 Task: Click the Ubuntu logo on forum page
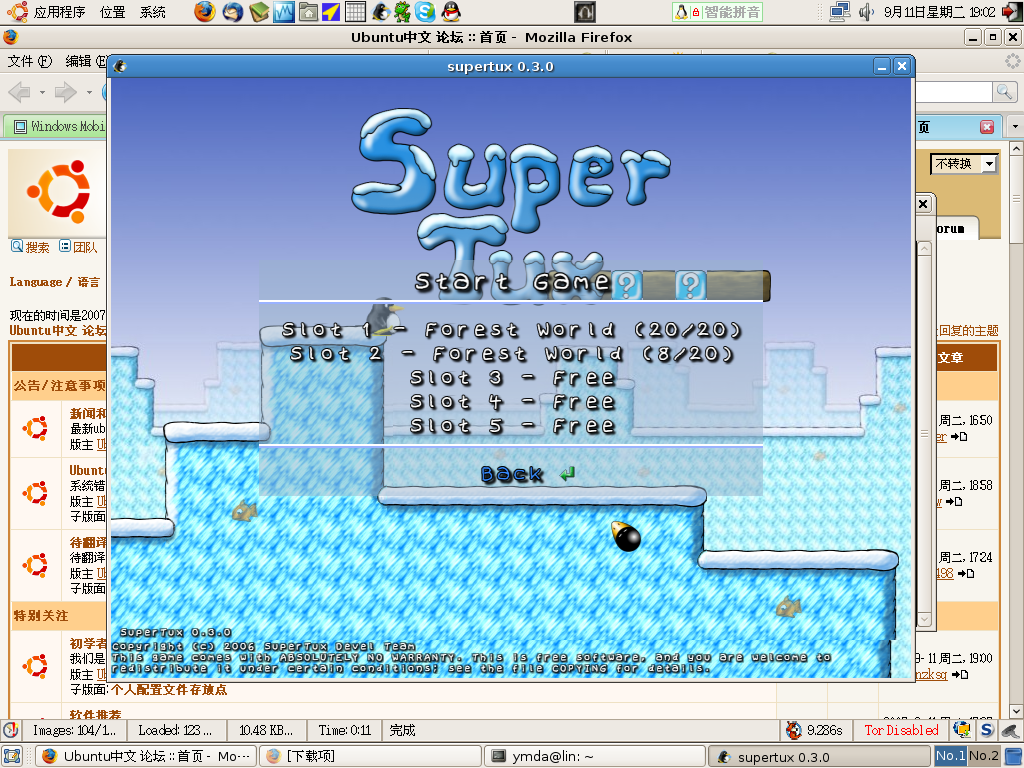pos(57,192)
